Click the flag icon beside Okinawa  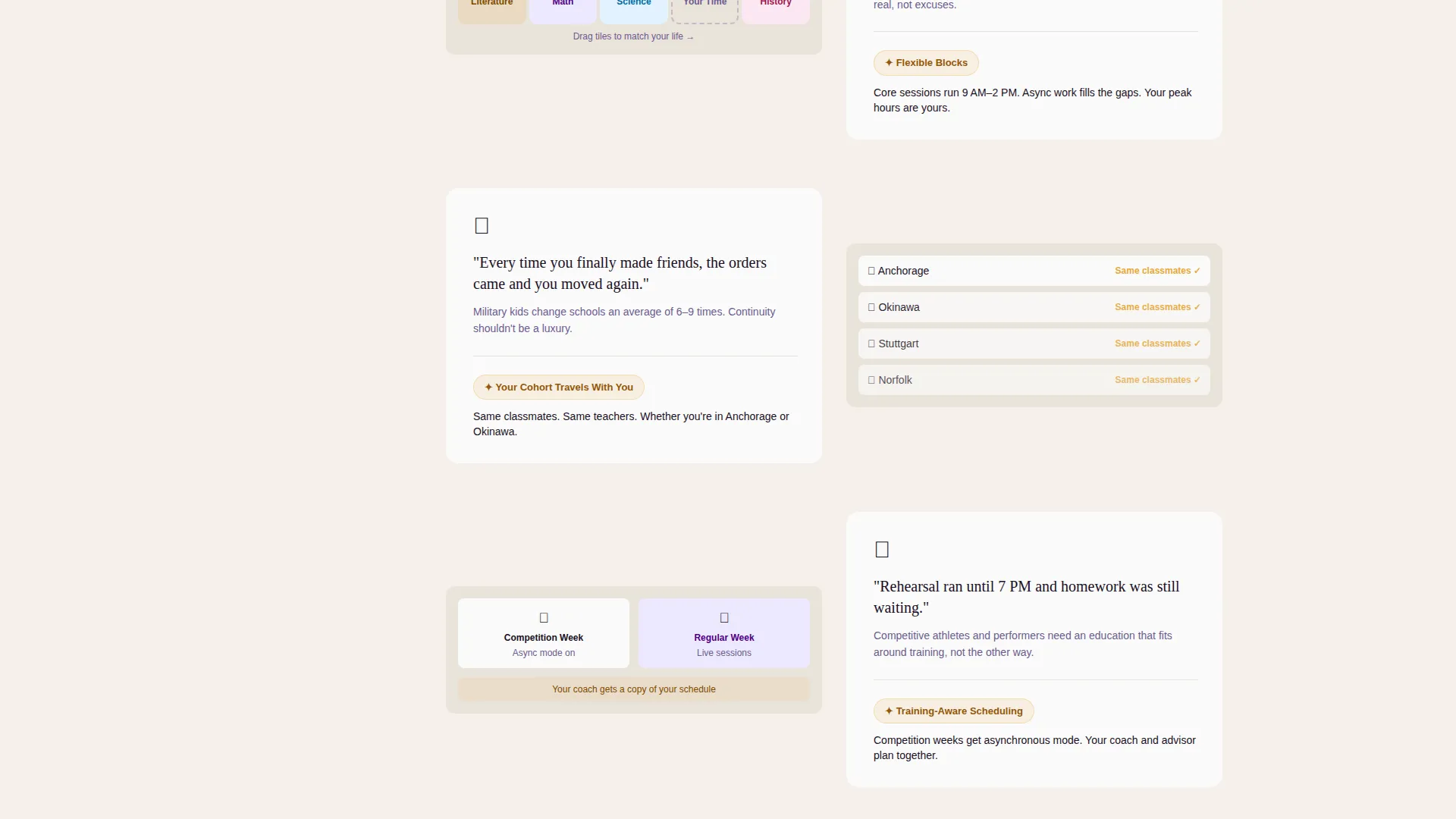[x=871, y=307]
